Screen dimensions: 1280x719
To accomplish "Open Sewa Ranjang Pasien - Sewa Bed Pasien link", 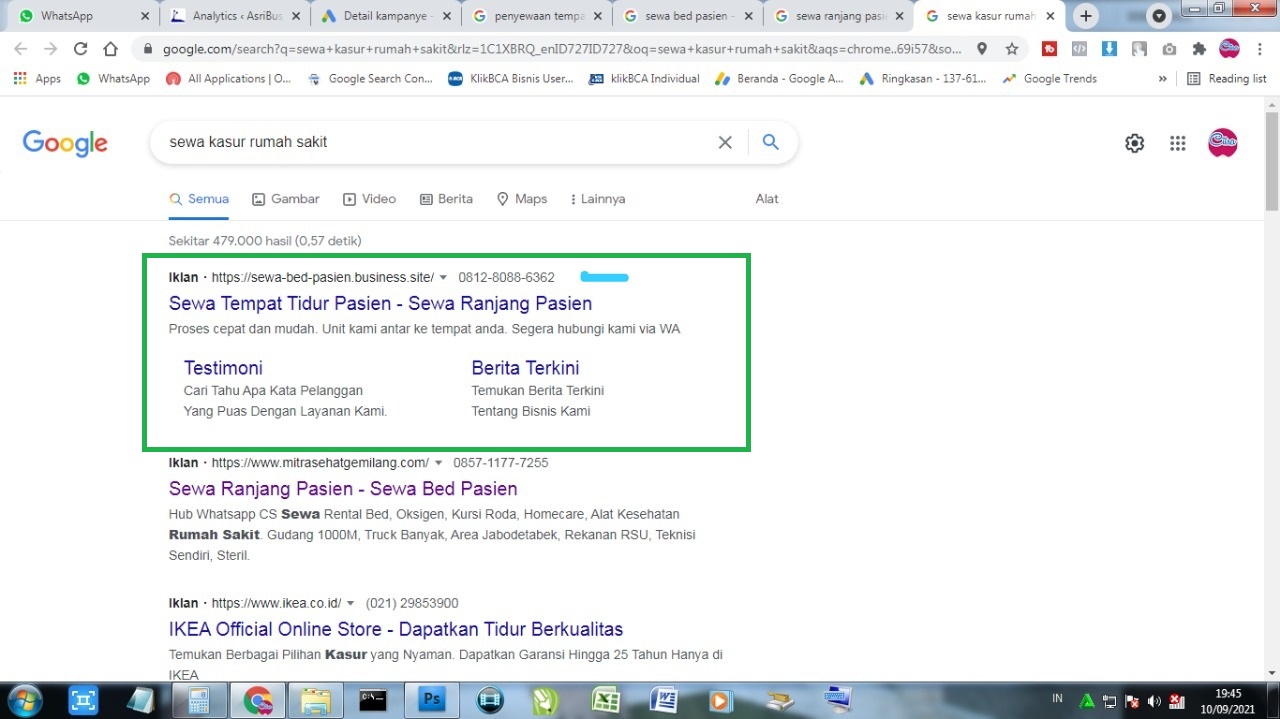I will pyautogui.click(x=343, y=489).
